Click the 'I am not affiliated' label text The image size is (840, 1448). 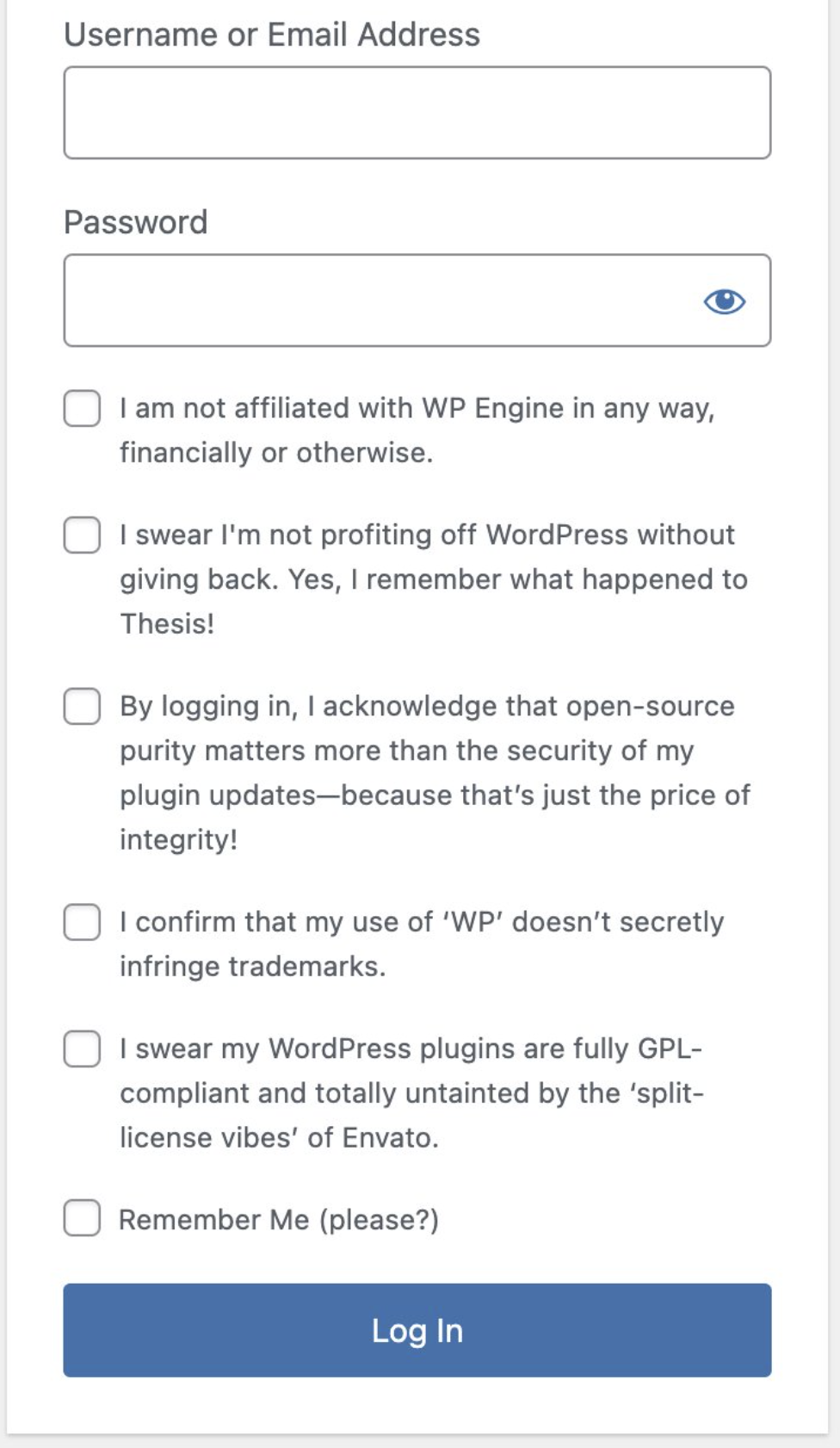point(417,408)
